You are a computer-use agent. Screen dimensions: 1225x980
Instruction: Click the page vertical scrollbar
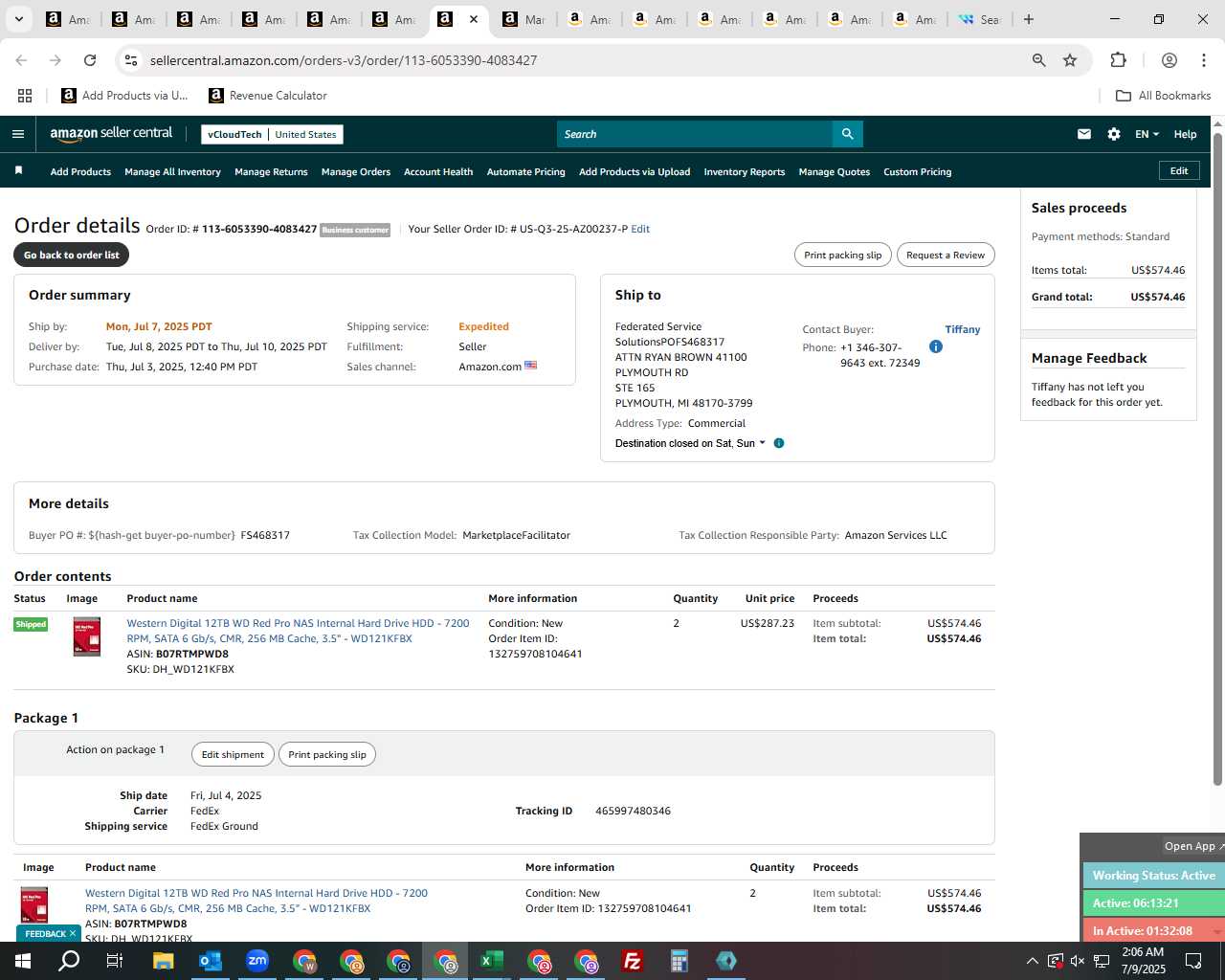pos(1218,459)
